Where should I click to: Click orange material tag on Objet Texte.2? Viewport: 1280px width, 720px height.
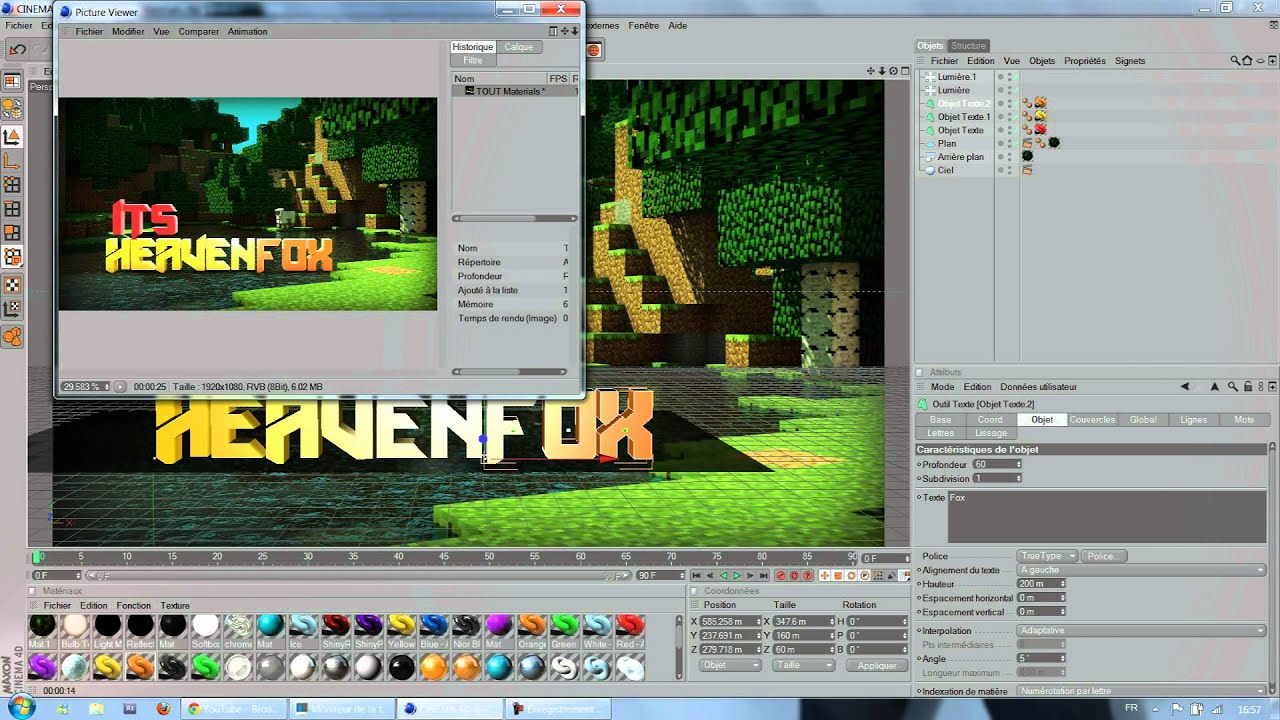pos(1041,102)
